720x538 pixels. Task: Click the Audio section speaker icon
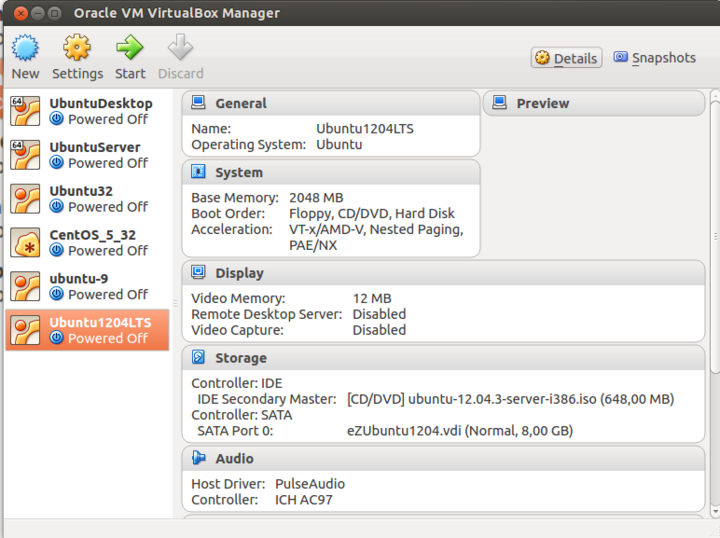198,458
